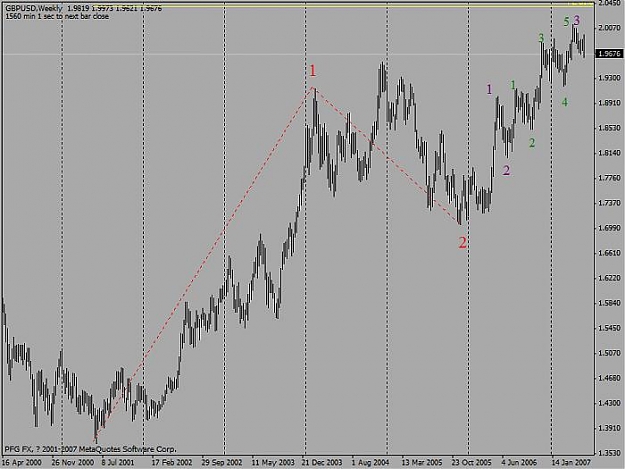625x469 pixels.
Task: Click the current price tag 1.9676
Action: click(609, 53)
